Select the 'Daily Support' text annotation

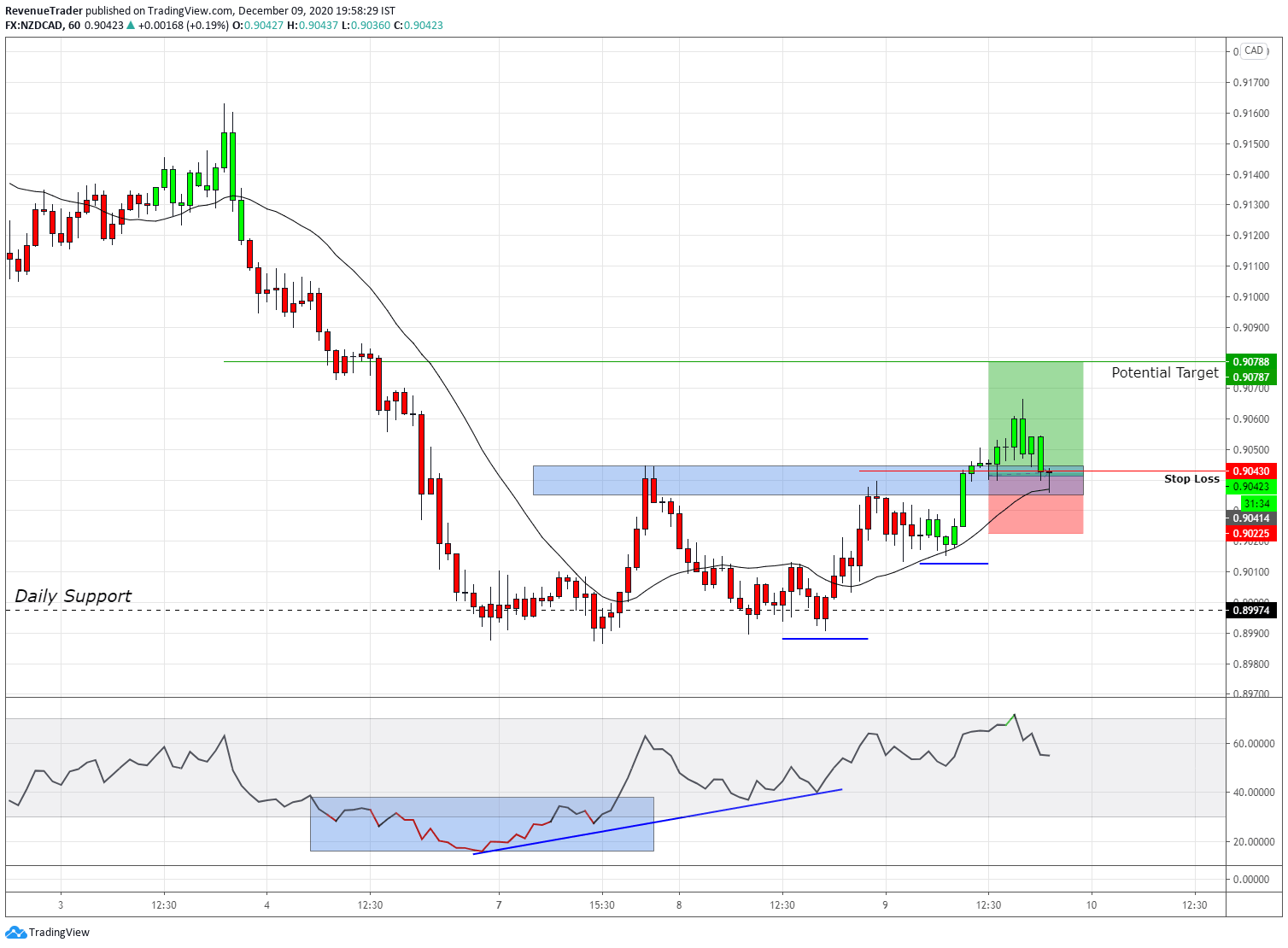(x=73, y=596)
